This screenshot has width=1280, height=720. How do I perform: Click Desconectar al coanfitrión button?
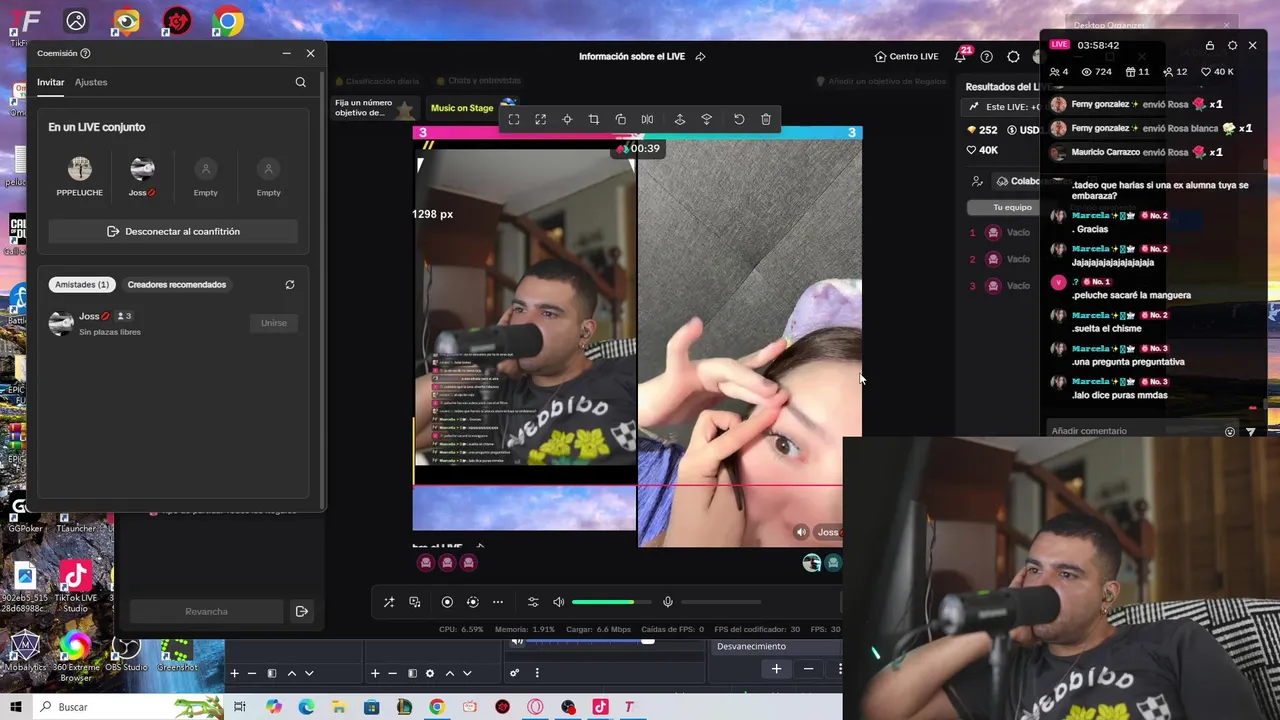(173, 231)
